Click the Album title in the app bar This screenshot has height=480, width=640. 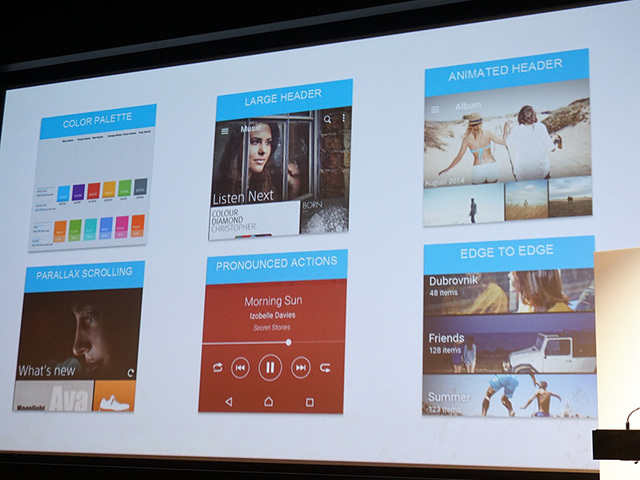[x=468, y=106]
